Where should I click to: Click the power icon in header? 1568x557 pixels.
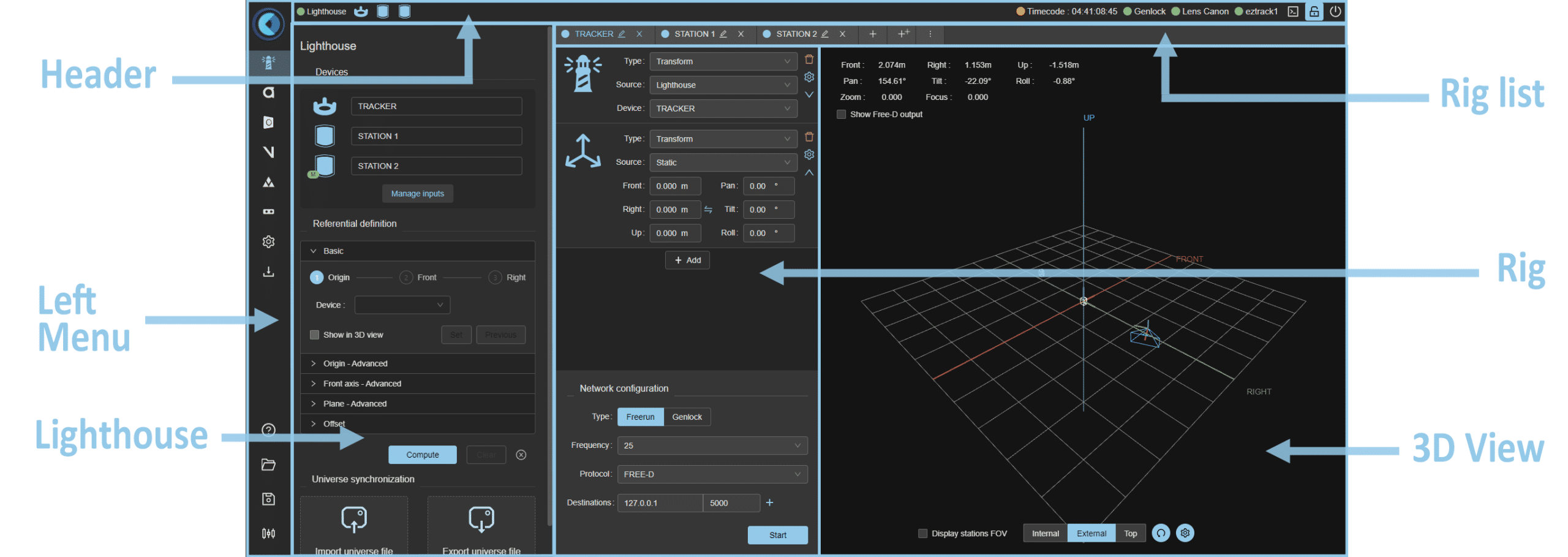pyautogui.click(x=1335, y=12)
